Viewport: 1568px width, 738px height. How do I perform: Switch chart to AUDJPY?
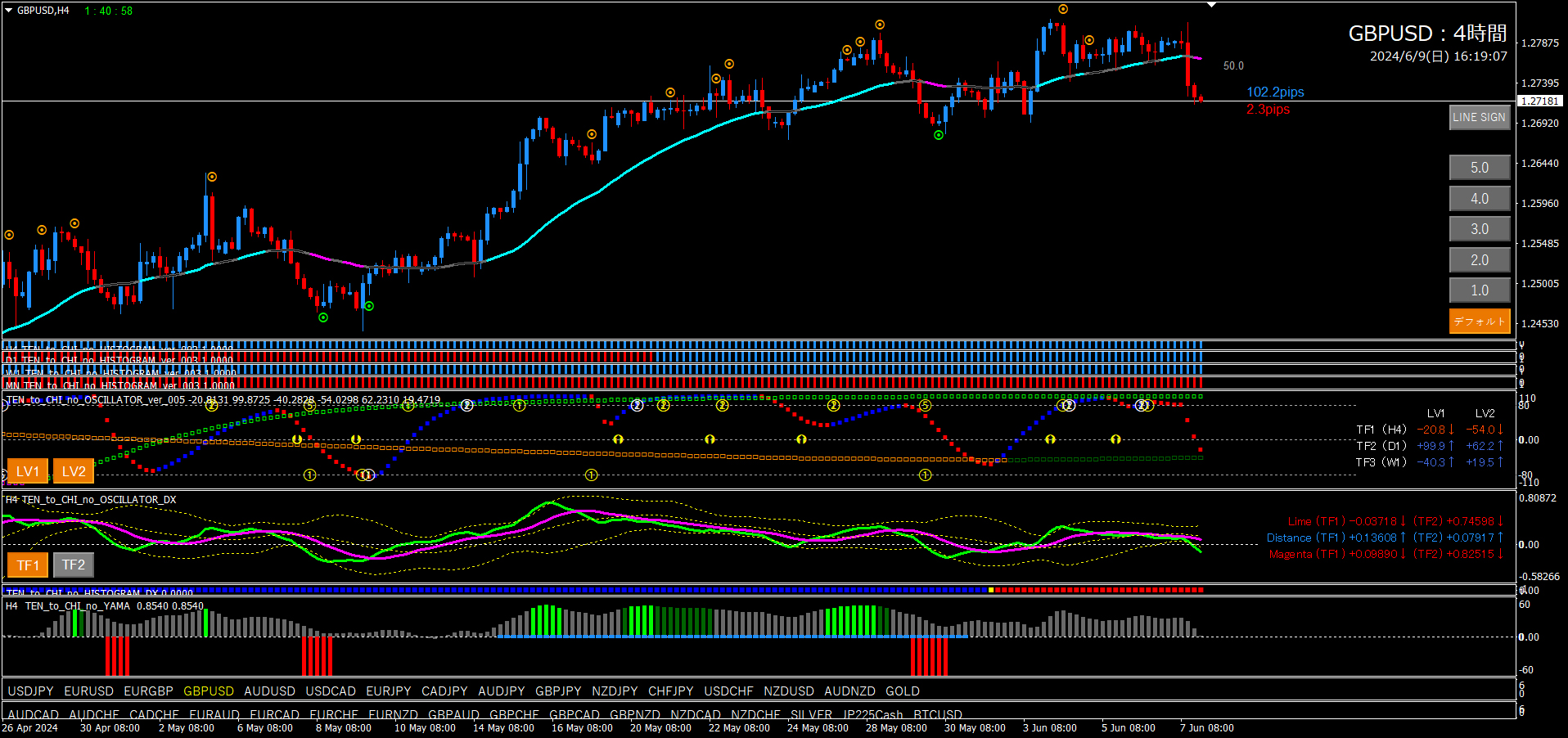pyautogui.click(x=502, y=691)
